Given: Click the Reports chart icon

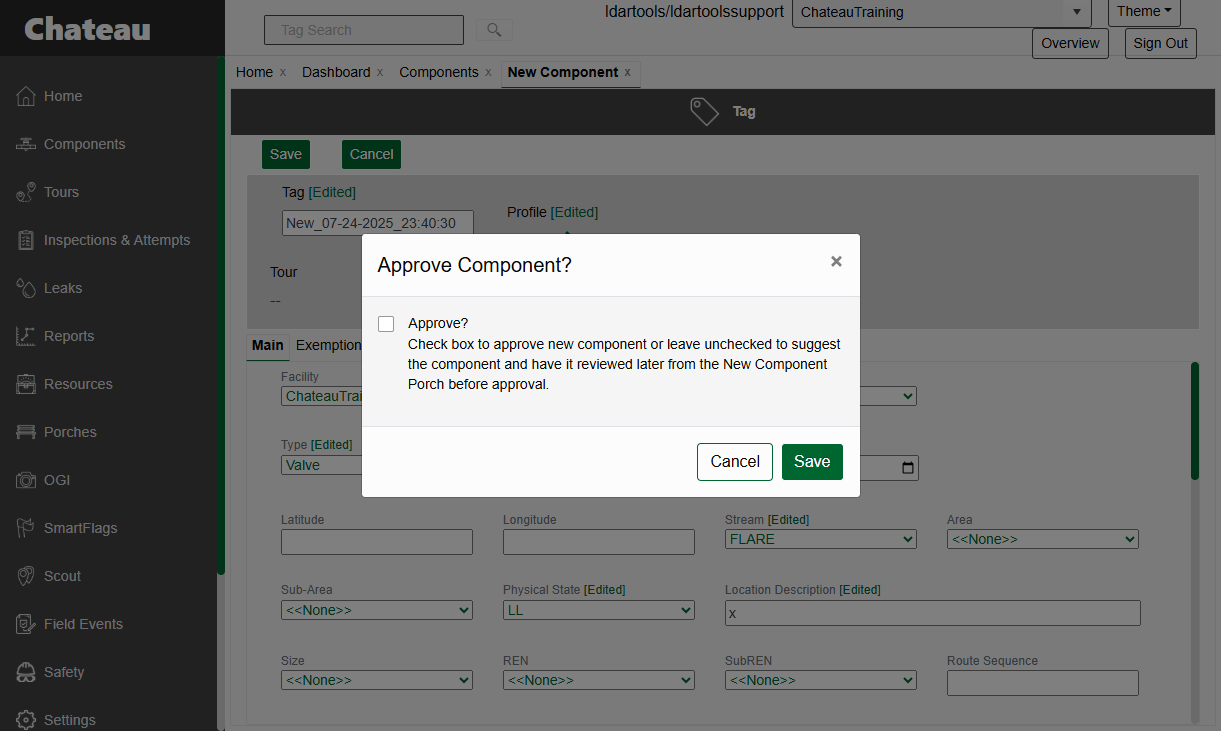Looking at the screenshot, I should tap(26, 336).
